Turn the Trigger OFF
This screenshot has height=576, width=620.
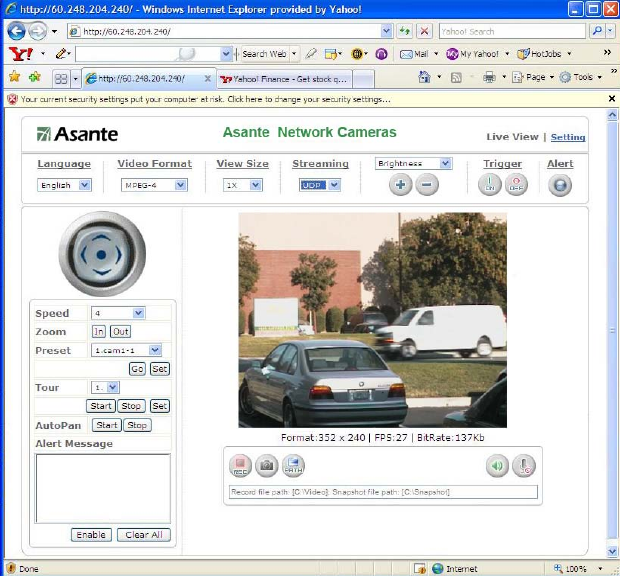(516, 185)
